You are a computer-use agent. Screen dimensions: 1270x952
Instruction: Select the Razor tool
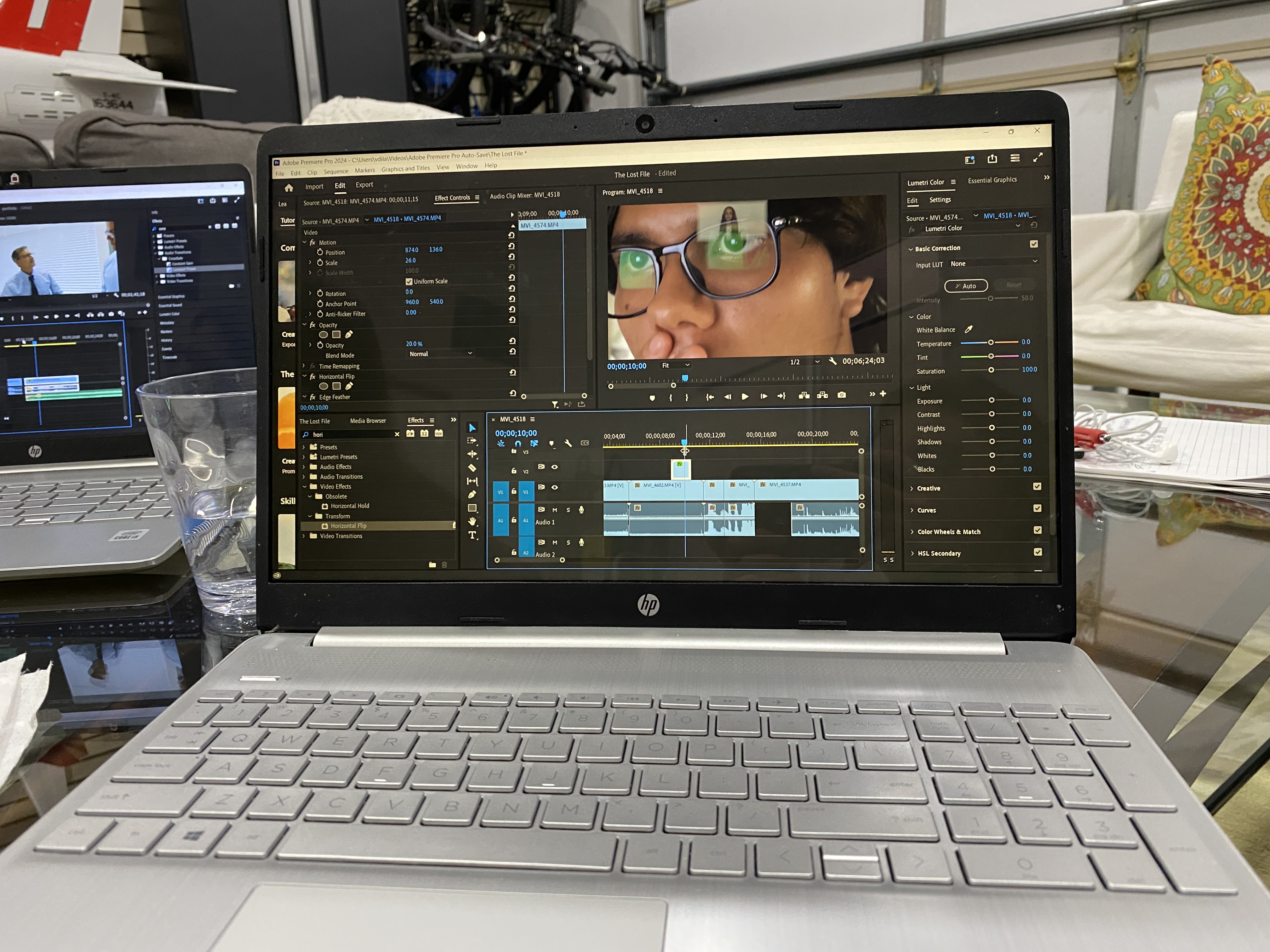[472, 468]
